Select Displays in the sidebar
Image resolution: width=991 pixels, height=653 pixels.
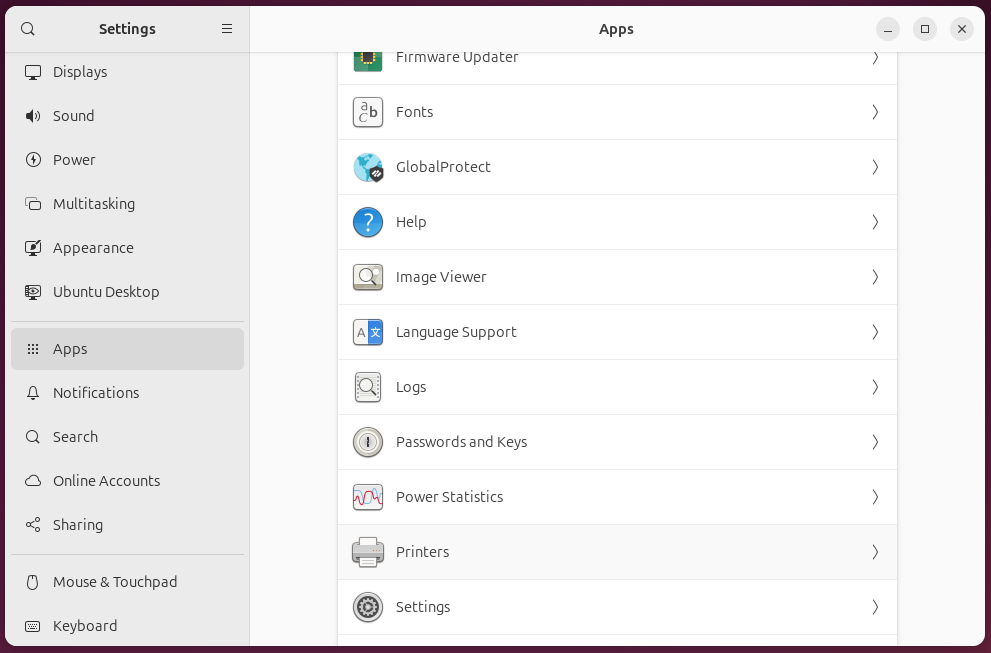tap(80, 72)
